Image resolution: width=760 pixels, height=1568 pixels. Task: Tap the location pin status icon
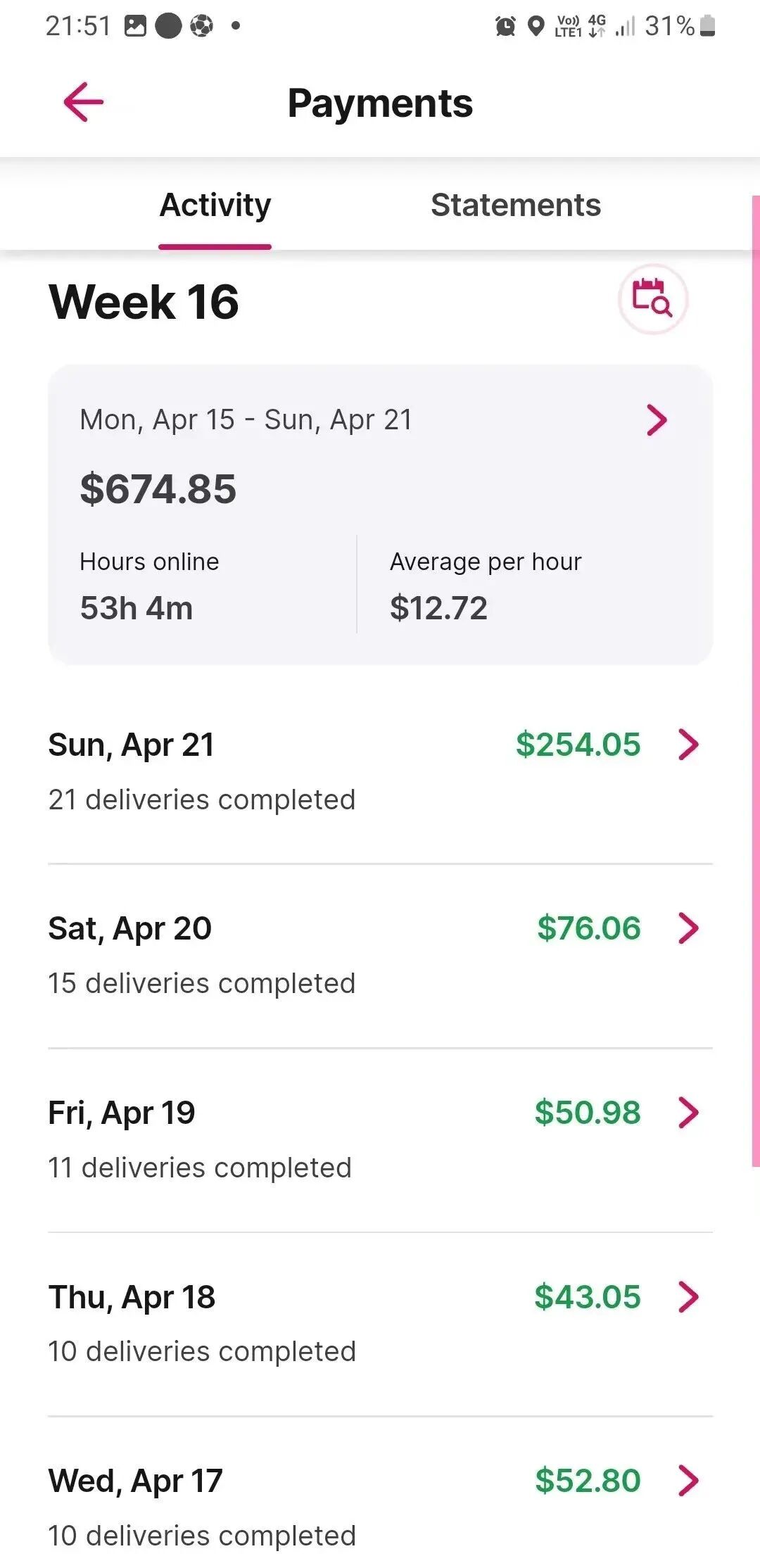[x=536, y=27]
